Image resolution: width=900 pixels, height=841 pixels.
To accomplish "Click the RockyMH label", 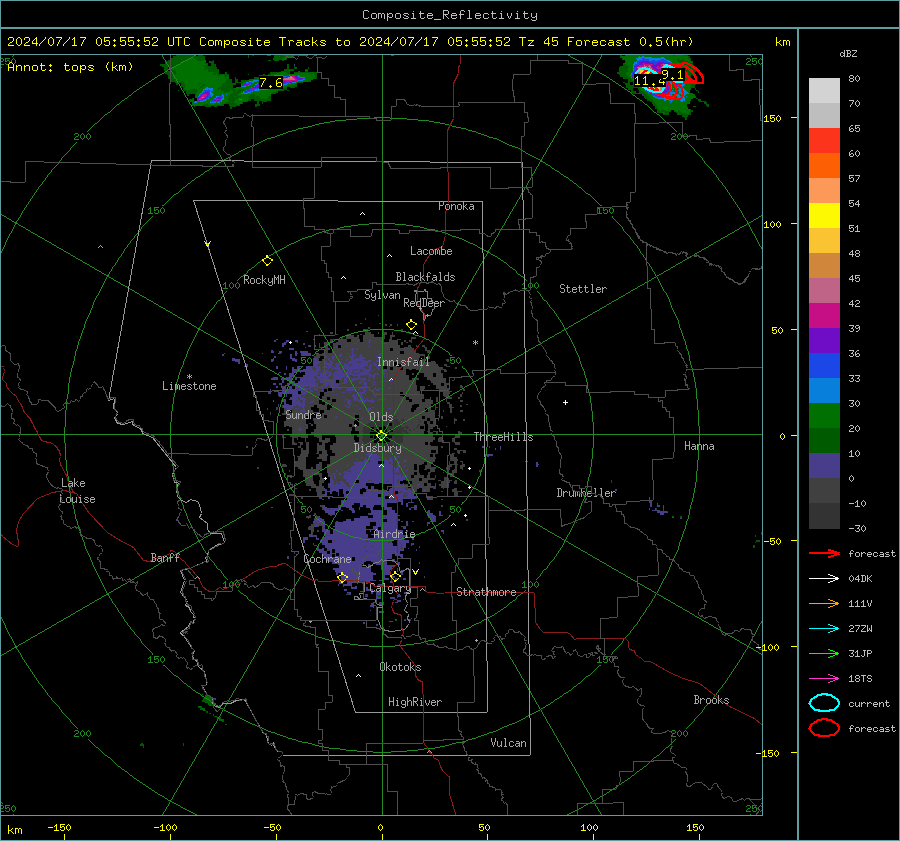I will click(x=264, y=280).
